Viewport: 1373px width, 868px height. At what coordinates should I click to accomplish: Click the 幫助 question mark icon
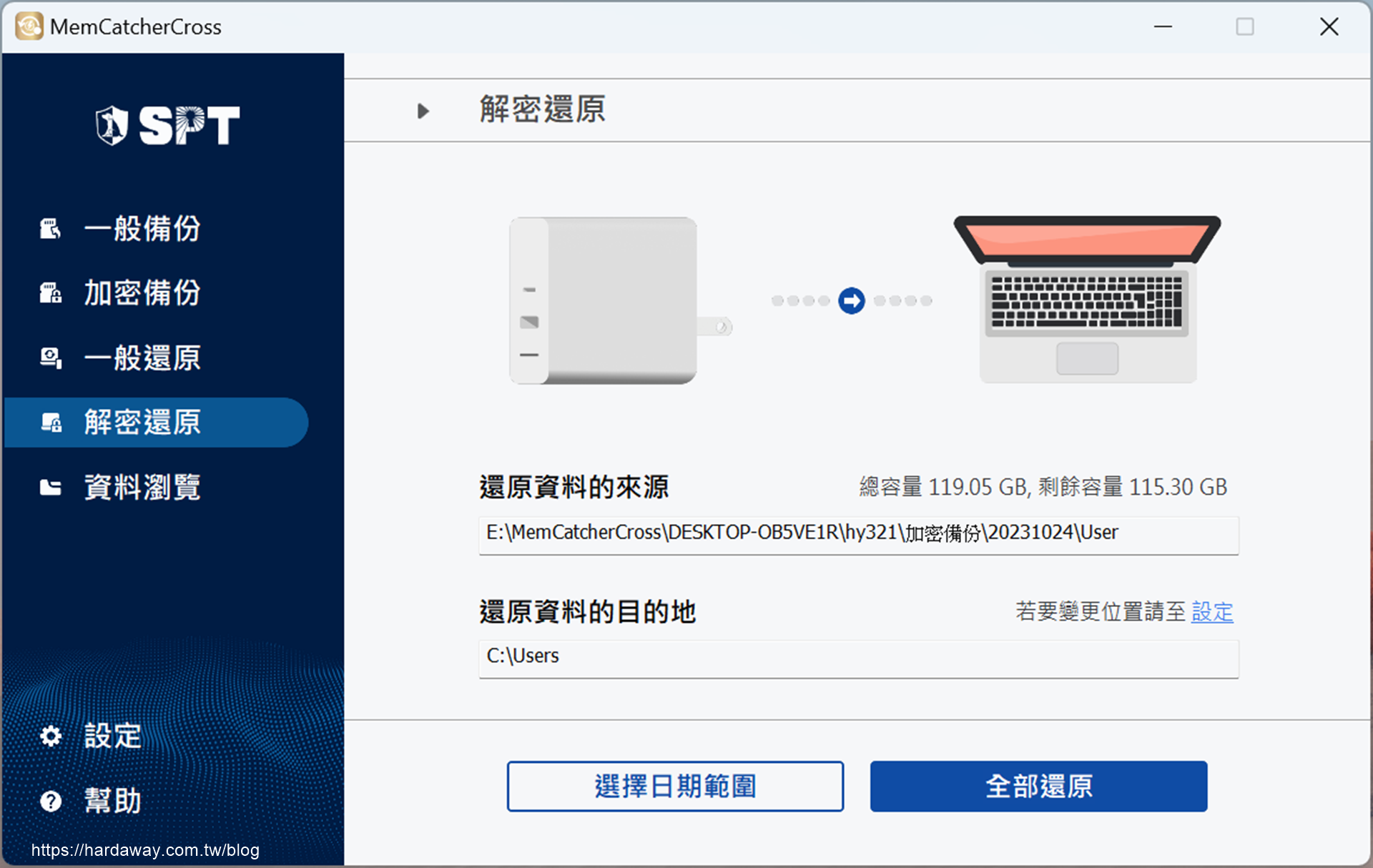click(51, 801)
